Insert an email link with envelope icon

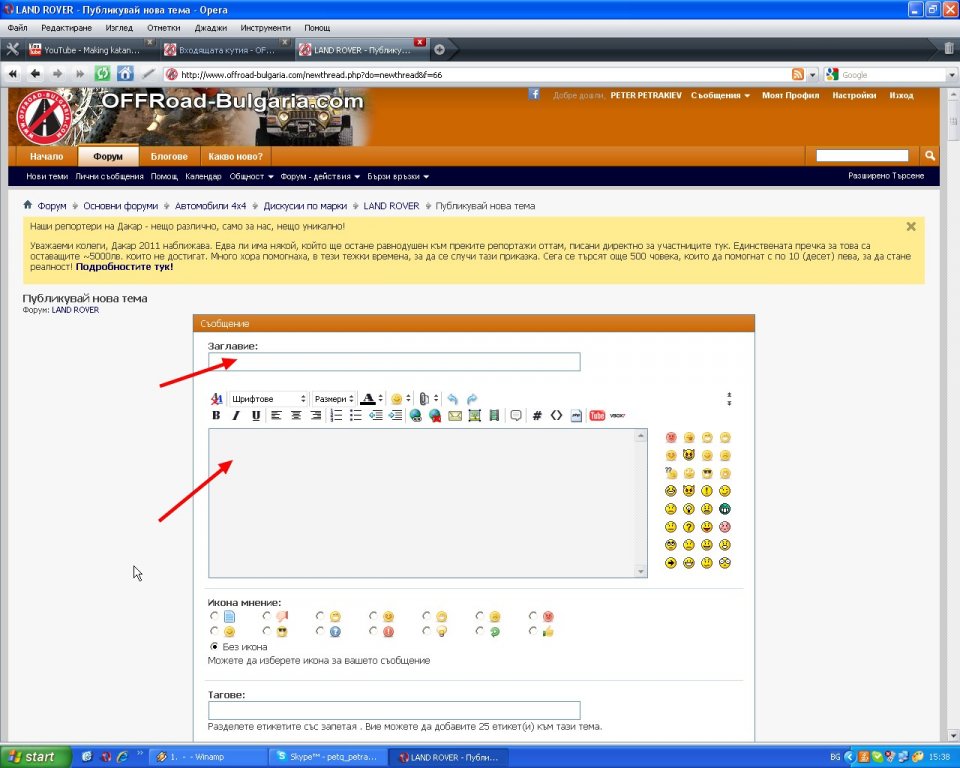(455, 416)
